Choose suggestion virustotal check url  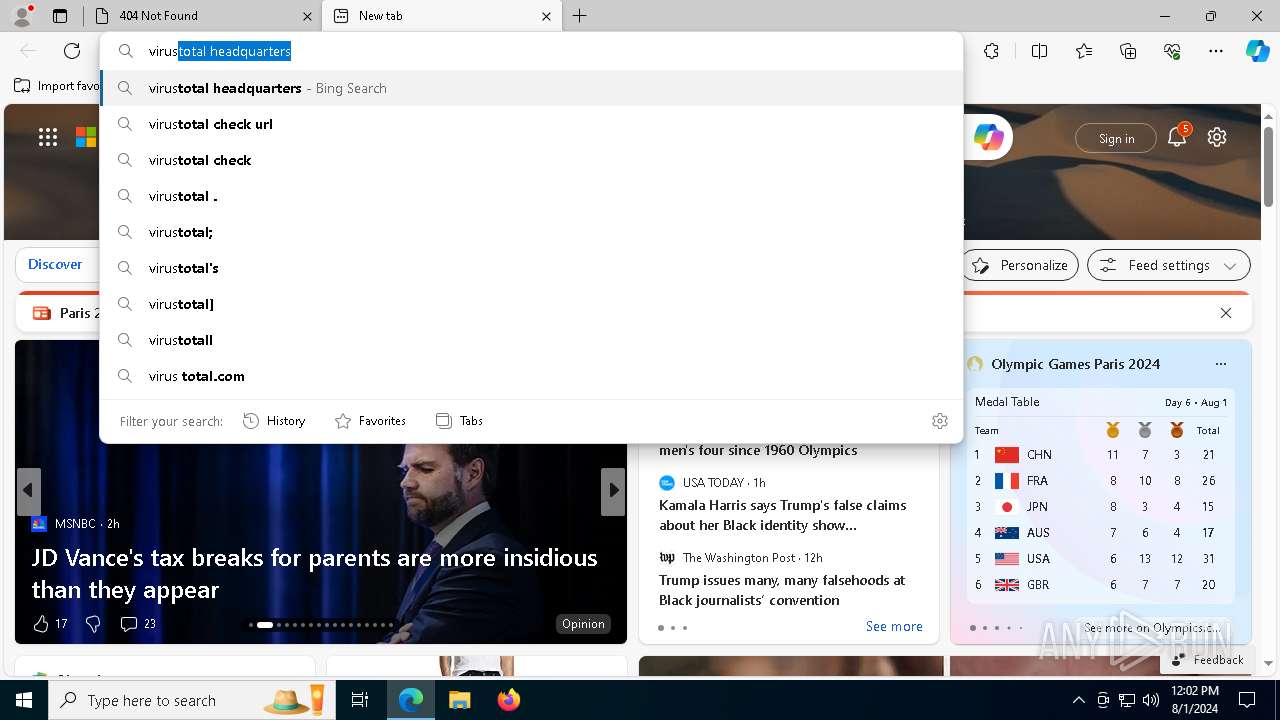coord(531,124)
